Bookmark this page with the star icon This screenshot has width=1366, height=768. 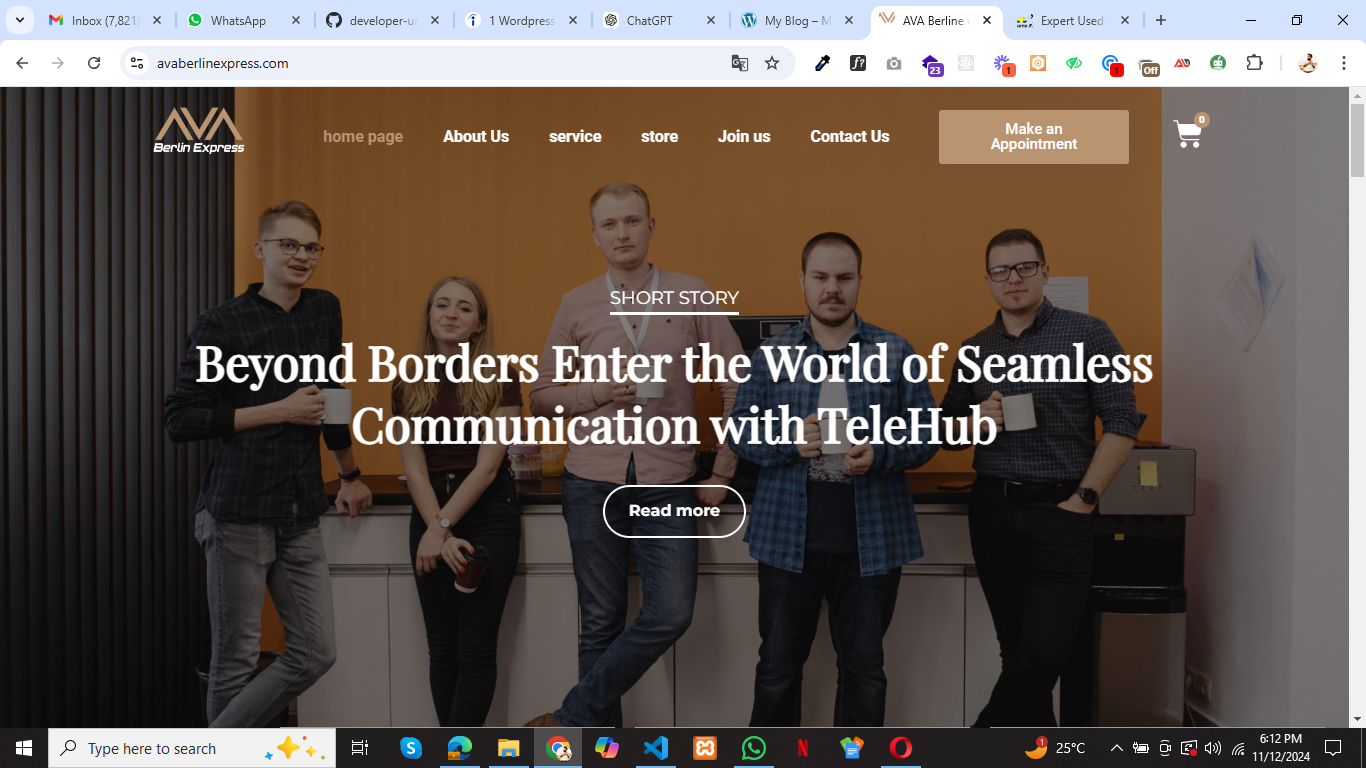point(772,63)
